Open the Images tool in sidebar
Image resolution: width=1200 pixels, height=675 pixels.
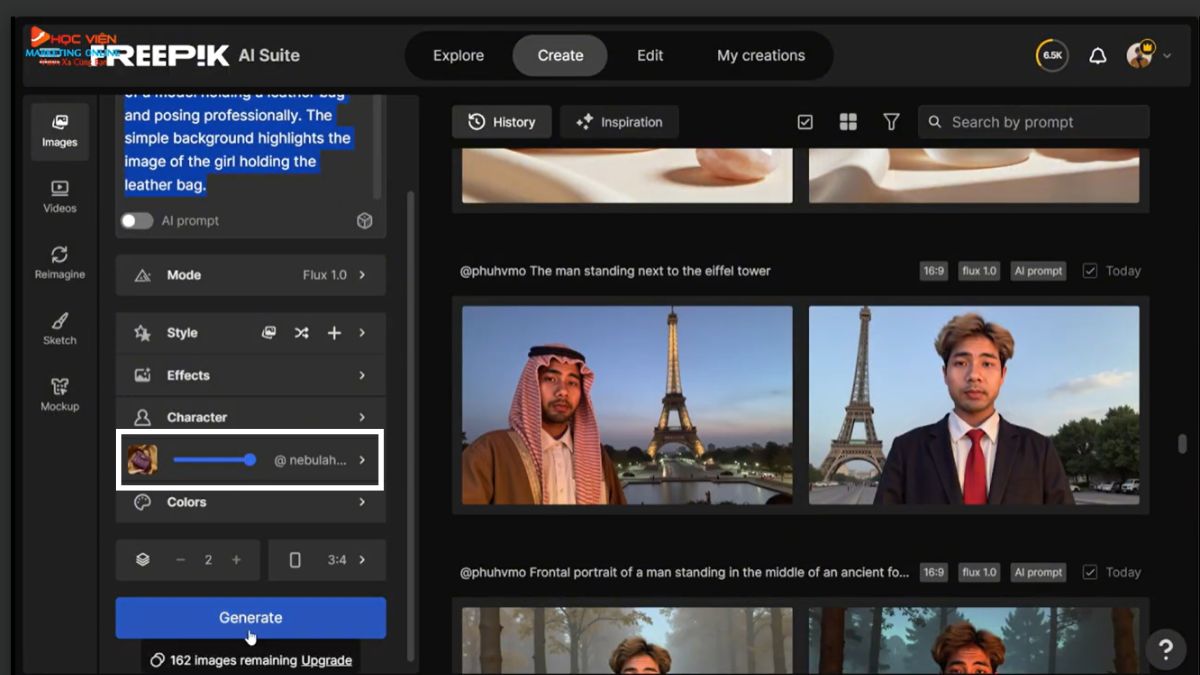[59, 132]
